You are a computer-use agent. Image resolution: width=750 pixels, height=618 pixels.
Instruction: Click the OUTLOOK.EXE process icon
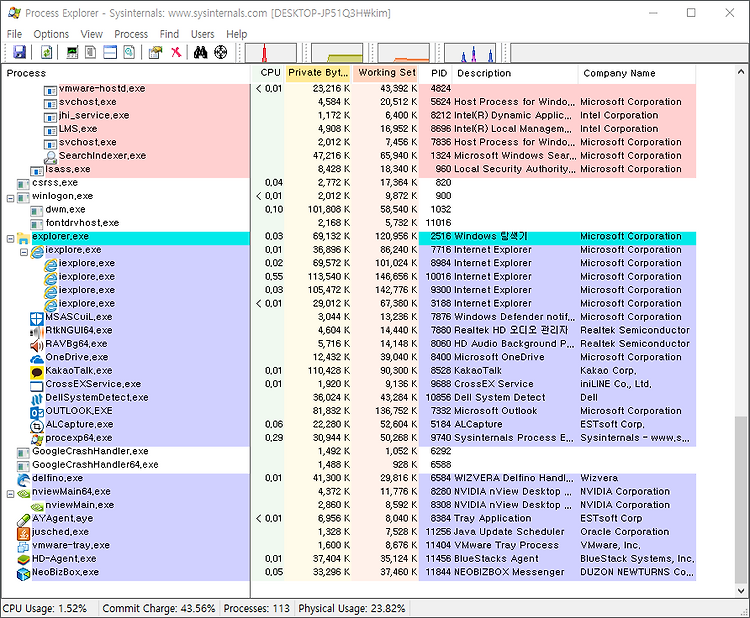click(x=37, y=412)
